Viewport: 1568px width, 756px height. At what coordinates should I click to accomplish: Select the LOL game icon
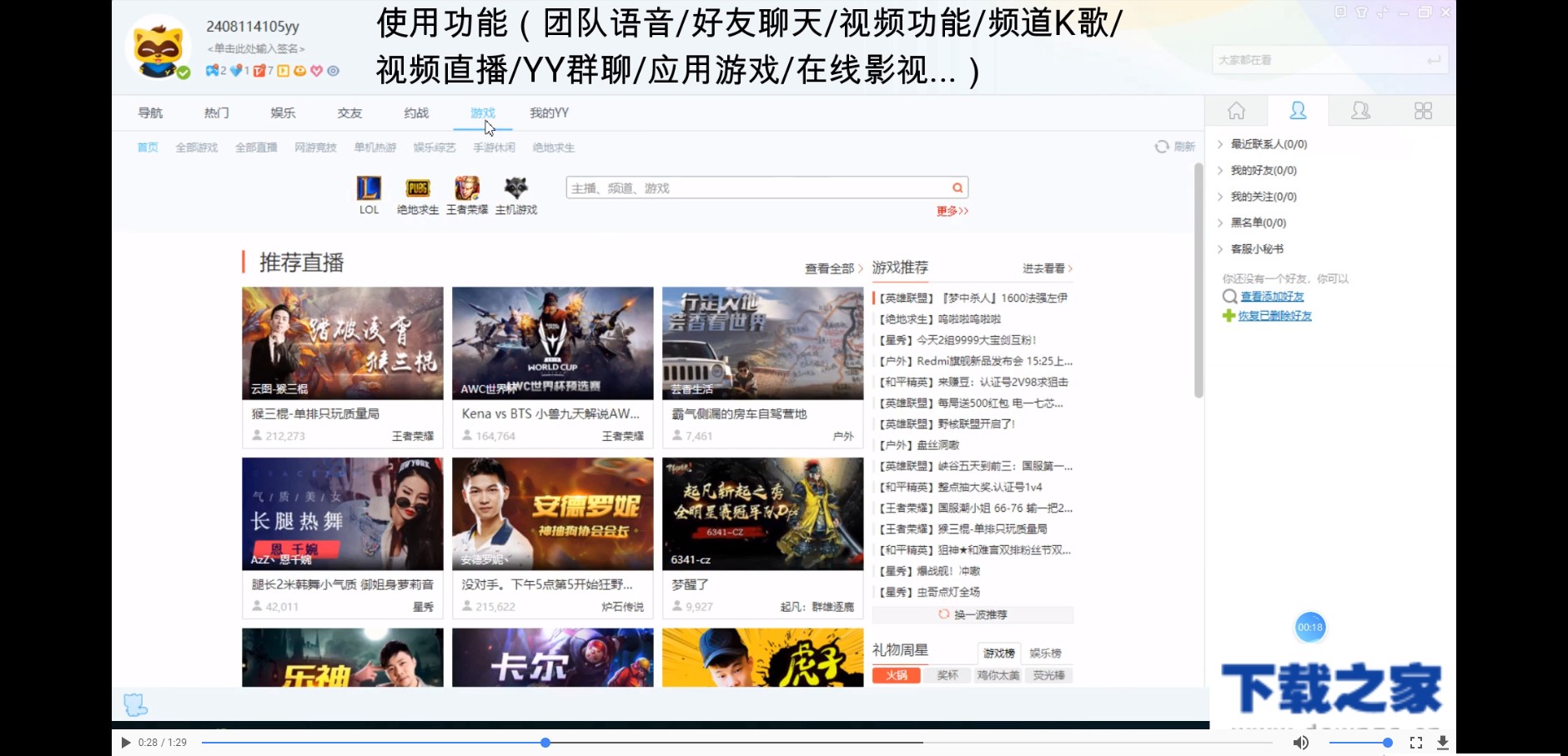(368, 188)
